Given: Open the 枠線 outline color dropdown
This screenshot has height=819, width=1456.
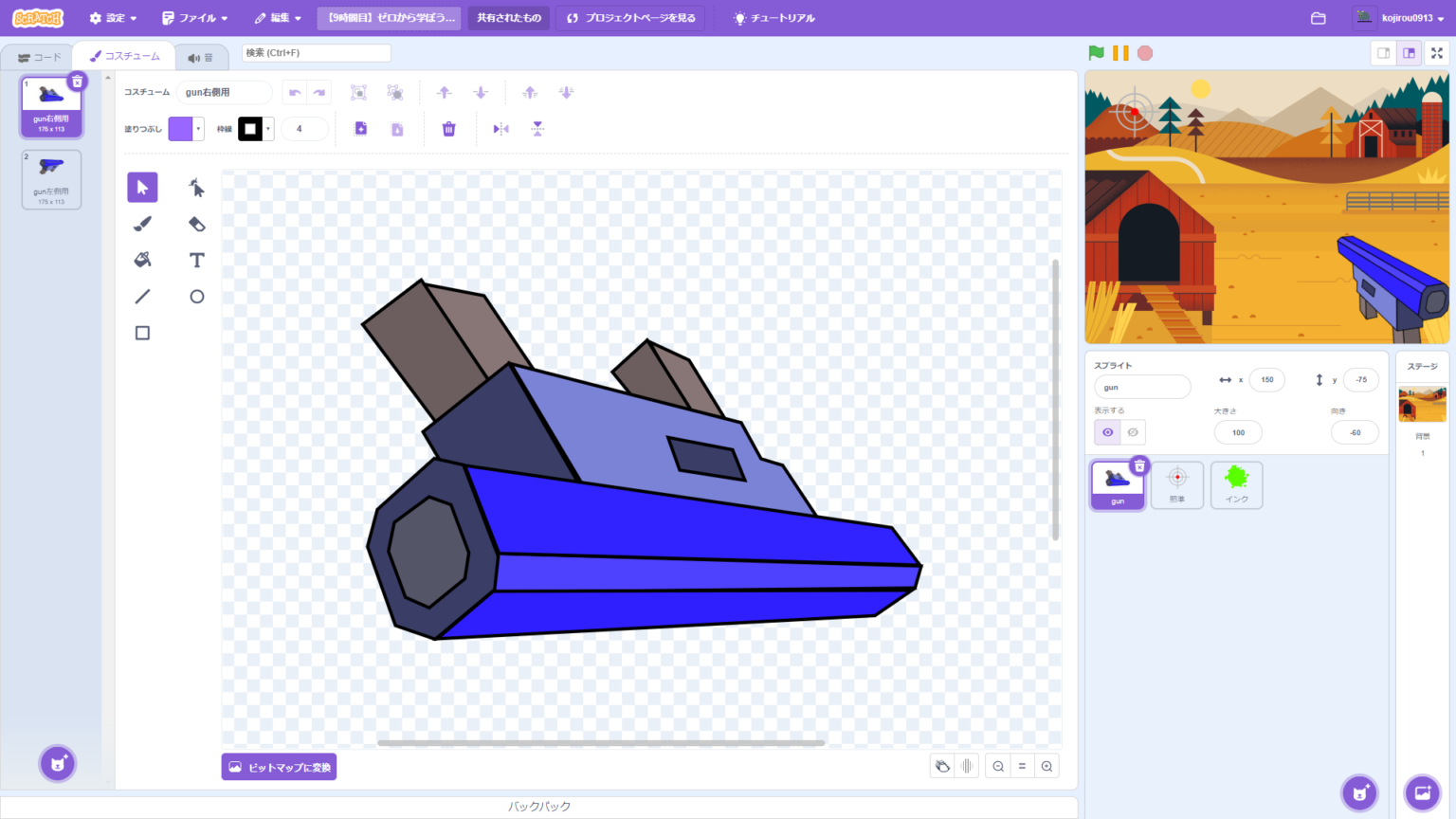Looking at the screenshot, I should [x=267, y=128].
